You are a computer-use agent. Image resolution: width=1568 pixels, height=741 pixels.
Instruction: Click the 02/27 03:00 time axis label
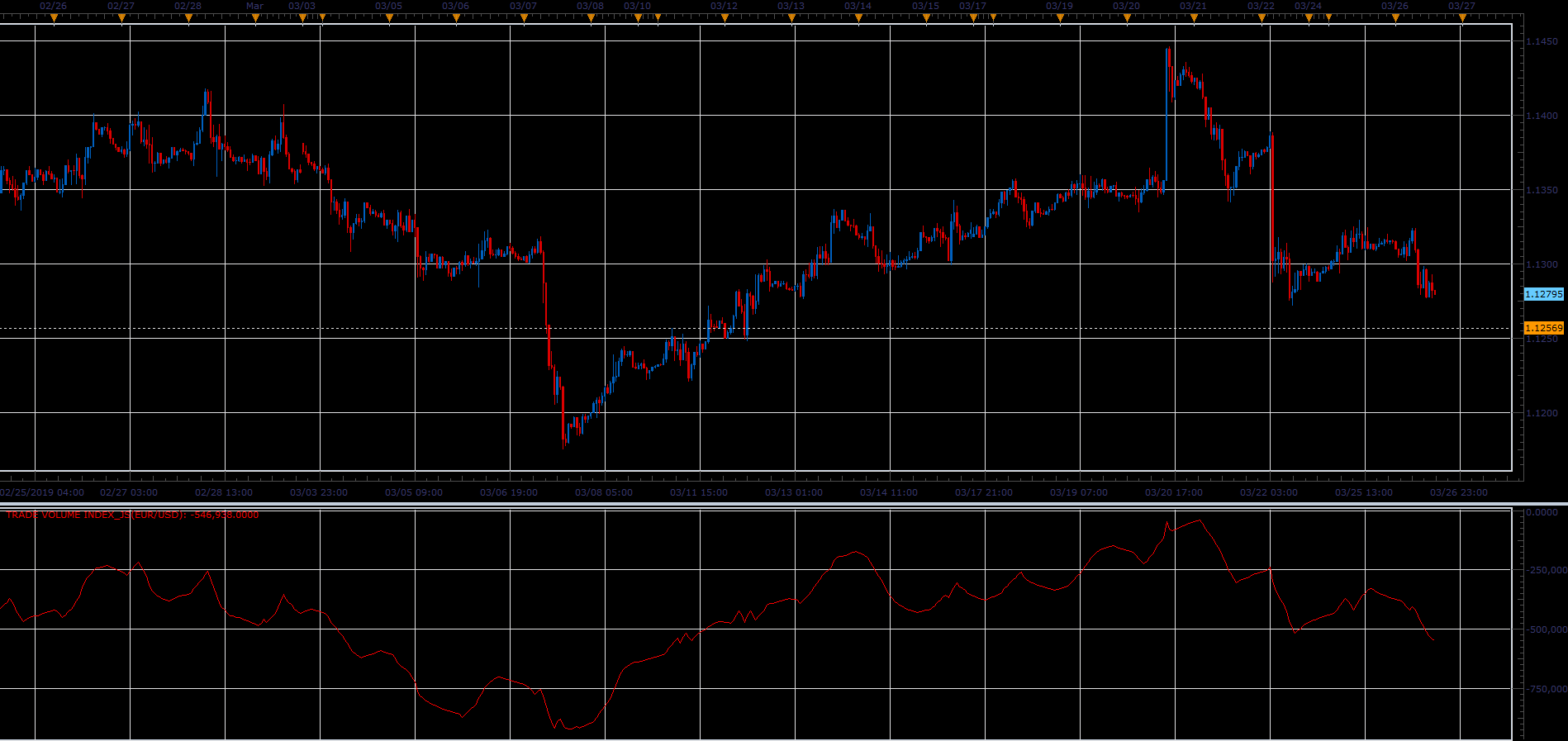pyautogui.click(x=129, y=492)
